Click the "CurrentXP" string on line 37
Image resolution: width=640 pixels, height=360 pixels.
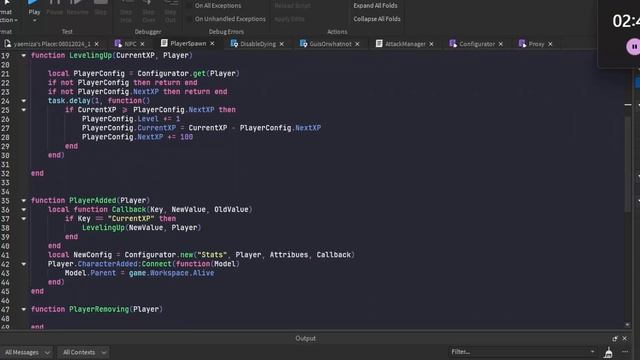(x=131, y=218)
